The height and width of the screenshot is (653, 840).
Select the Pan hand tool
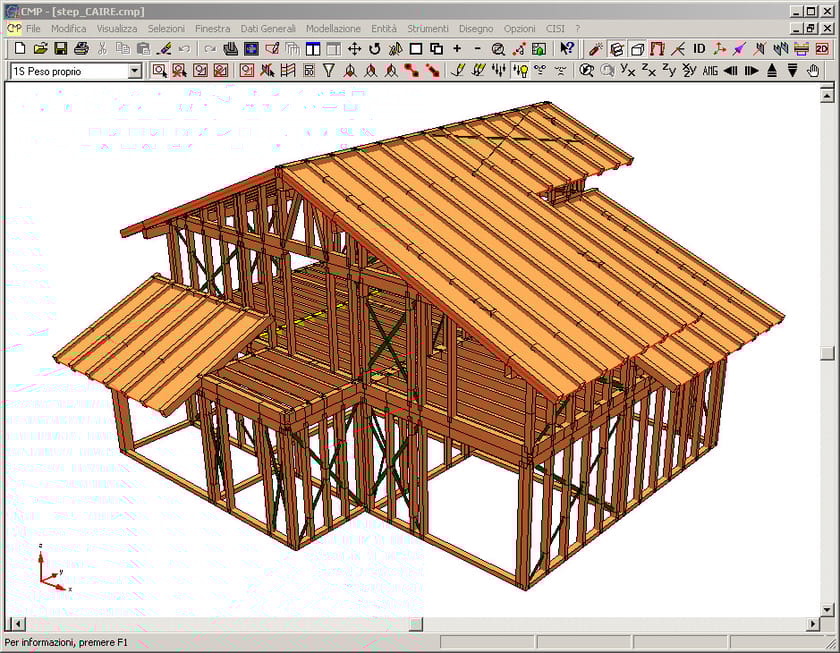(812, 70)
